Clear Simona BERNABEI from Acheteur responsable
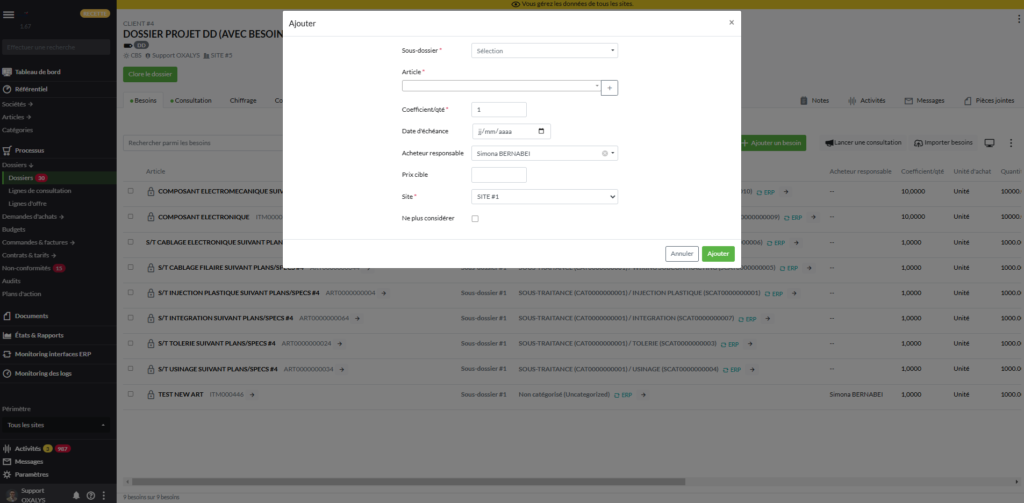The height and width of the screenshot is (503, 1024). coord(604,153)
